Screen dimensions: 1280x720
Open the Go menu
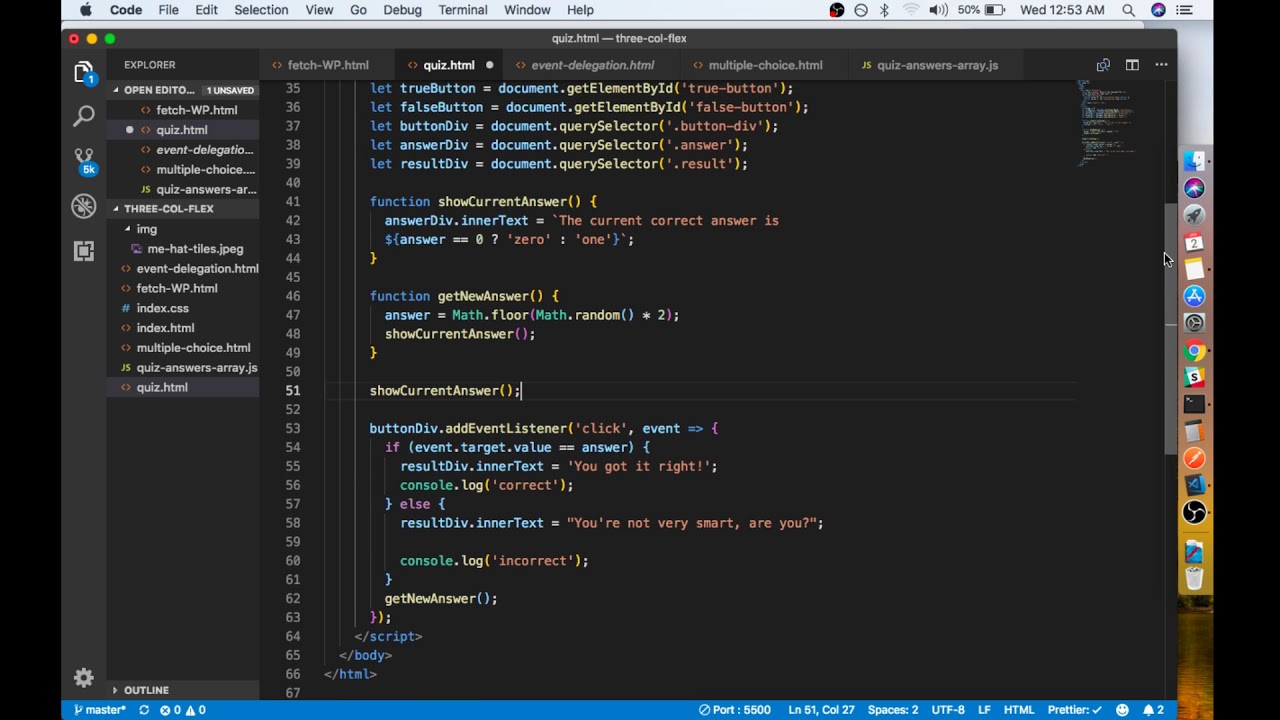tap(358, 10)
